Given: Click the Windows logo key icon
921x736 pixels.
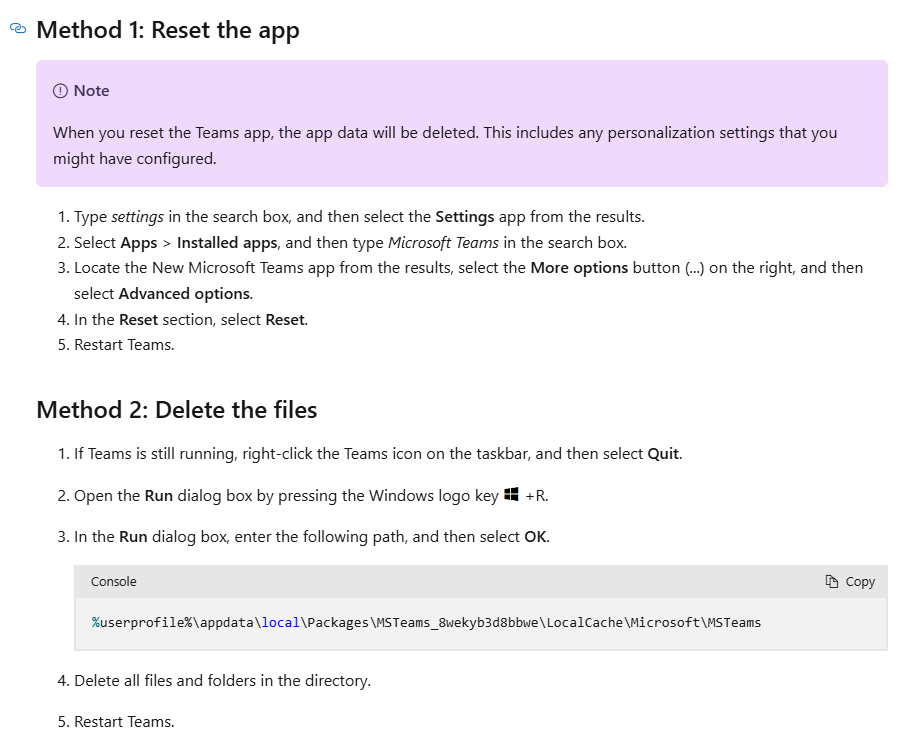Looking at the screenshot, I should (x=512, y=495).
